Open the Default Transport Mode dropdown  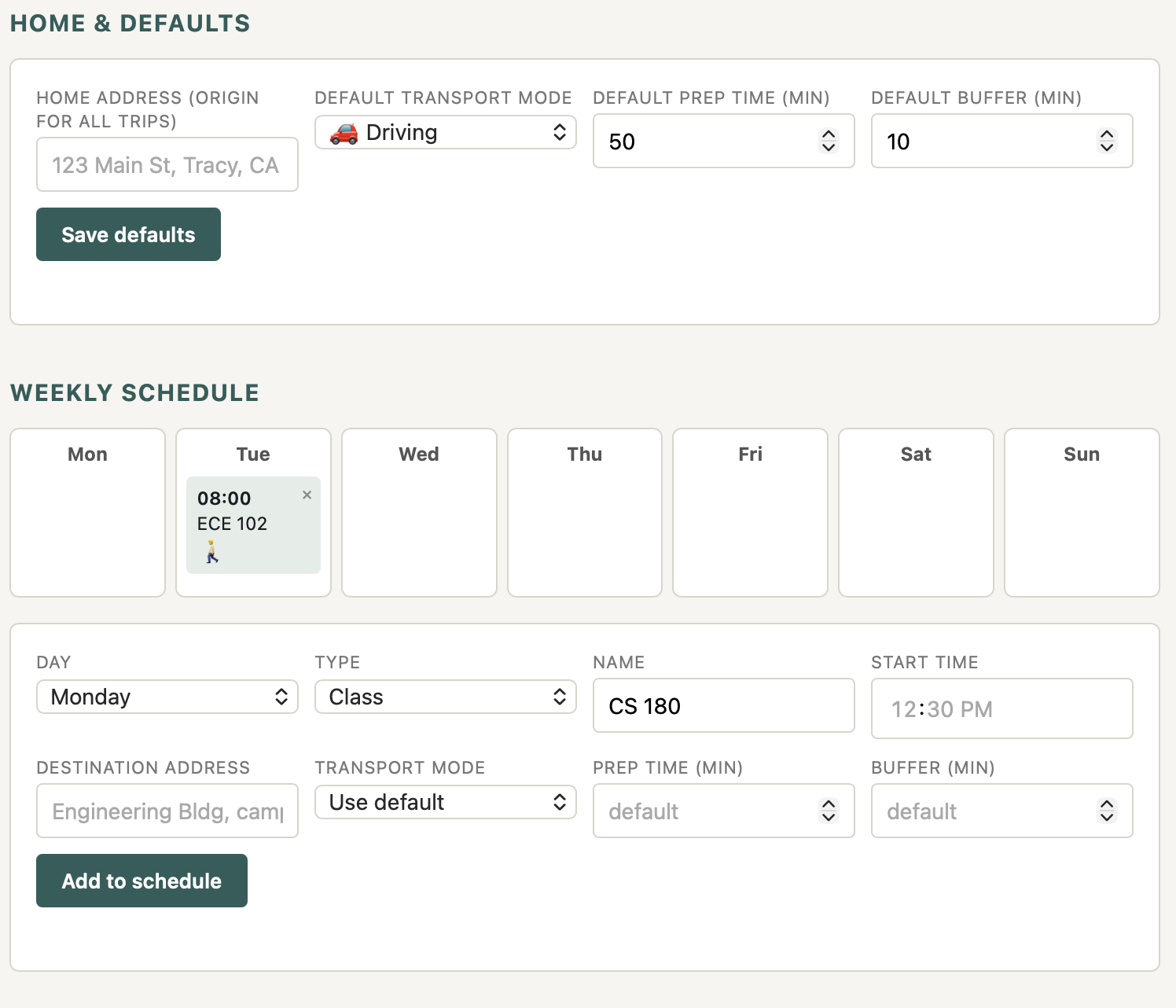click(446, 132)
